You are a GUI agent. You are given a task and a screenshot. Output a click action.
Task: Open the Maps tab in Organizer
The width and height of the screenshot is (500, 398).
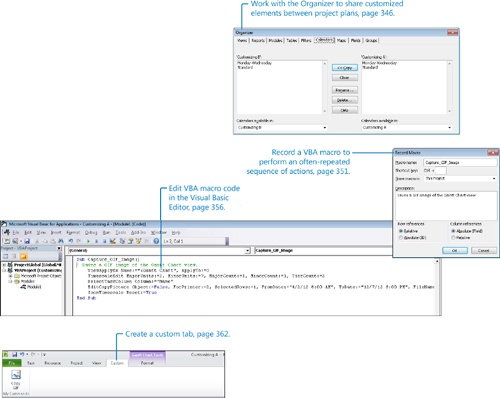[341, 40]
